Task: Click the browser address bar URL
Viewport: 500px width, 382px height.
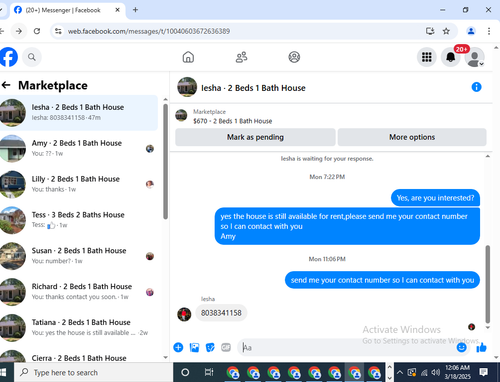Action: pos(149,31)
